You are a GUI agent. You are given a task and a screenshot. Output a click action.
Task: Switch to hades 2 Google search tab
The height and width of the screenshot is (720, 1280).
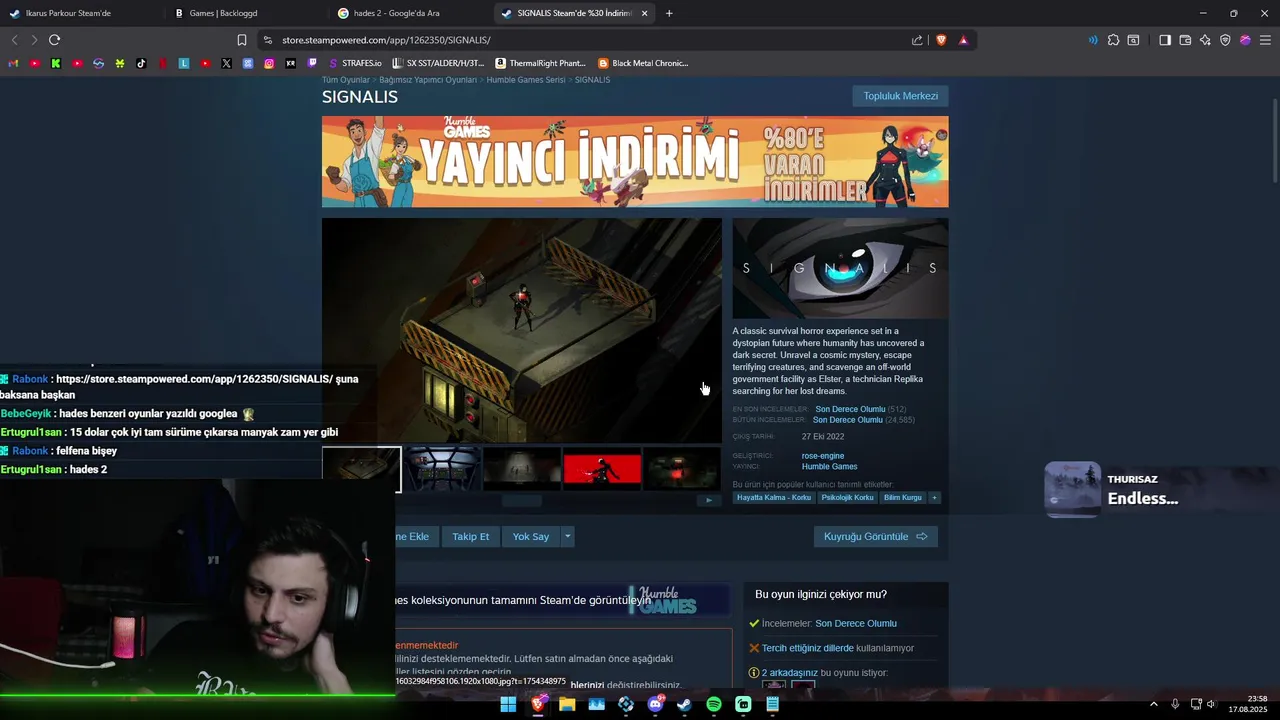[410, 13]
